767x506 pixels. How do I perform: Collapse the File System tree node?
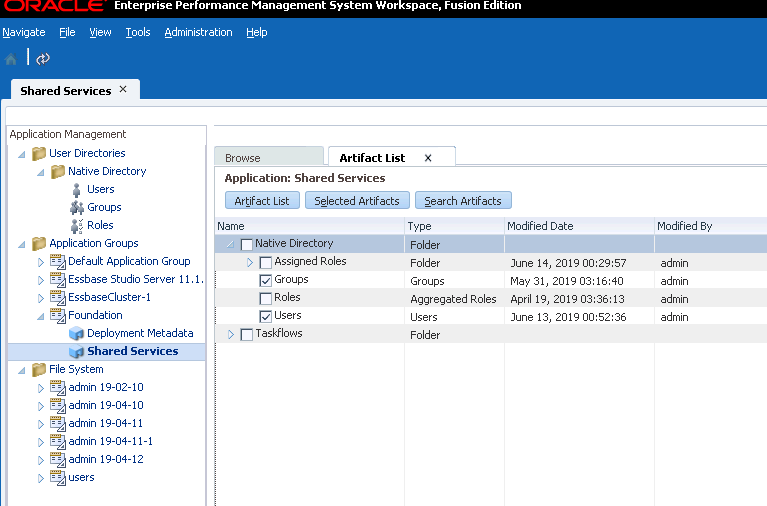[x=22, y=370]
